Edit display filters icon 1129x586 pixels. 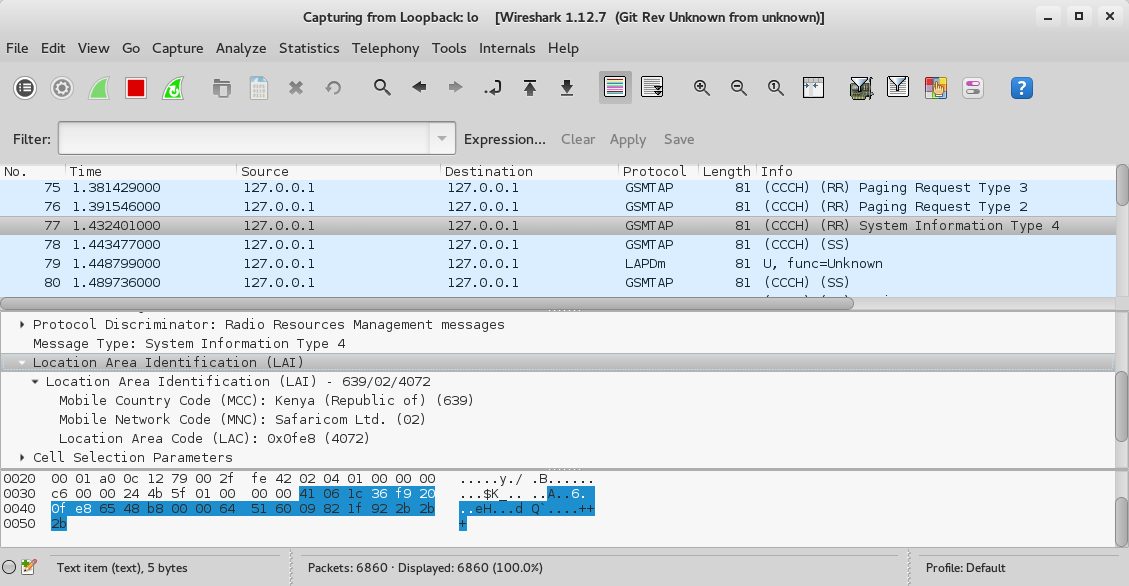pyautogui.click(x=898, y=87)
